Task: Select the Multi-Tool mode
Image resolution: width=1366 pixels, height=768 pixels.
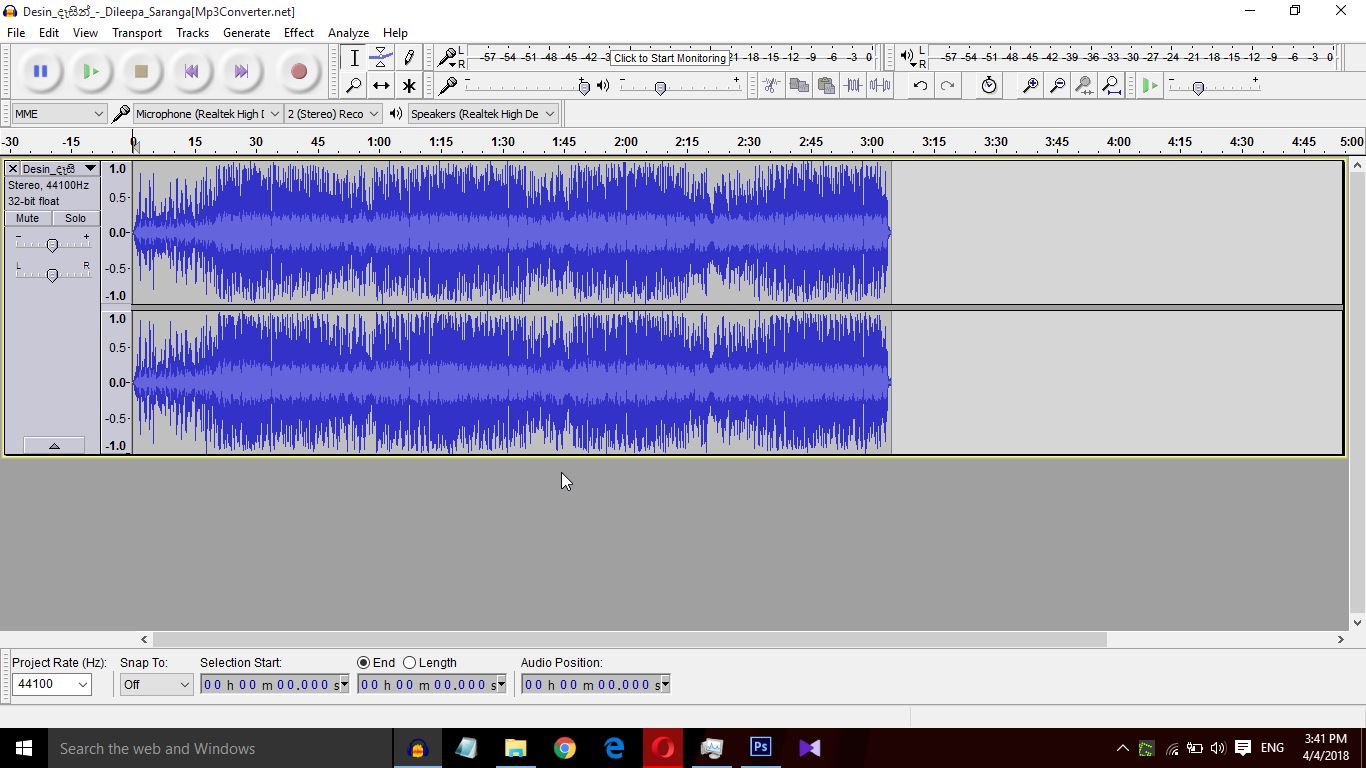Action: click(409, 86)
